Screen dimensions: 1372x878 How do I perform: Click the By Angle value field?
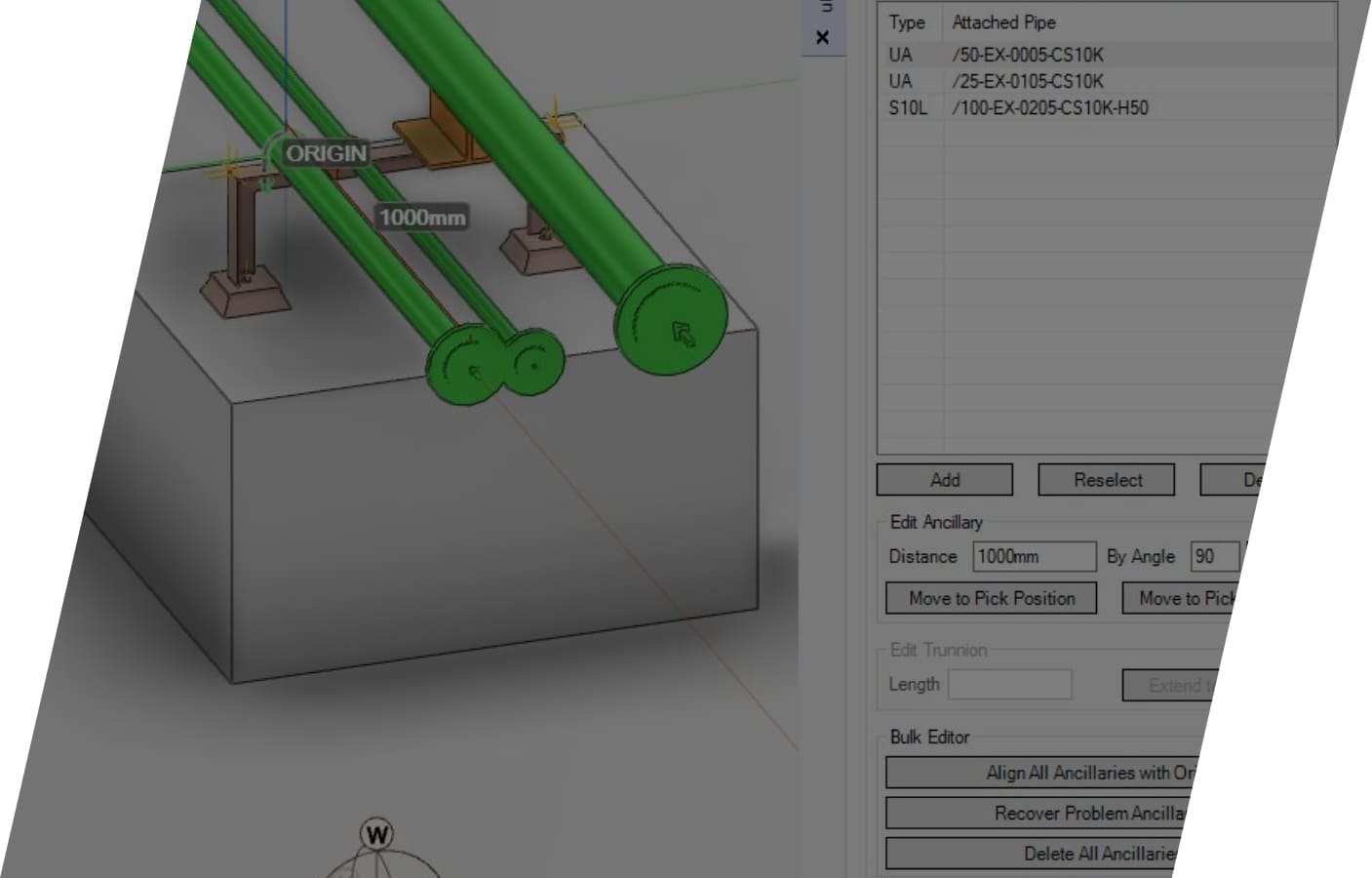point(1214,556)
